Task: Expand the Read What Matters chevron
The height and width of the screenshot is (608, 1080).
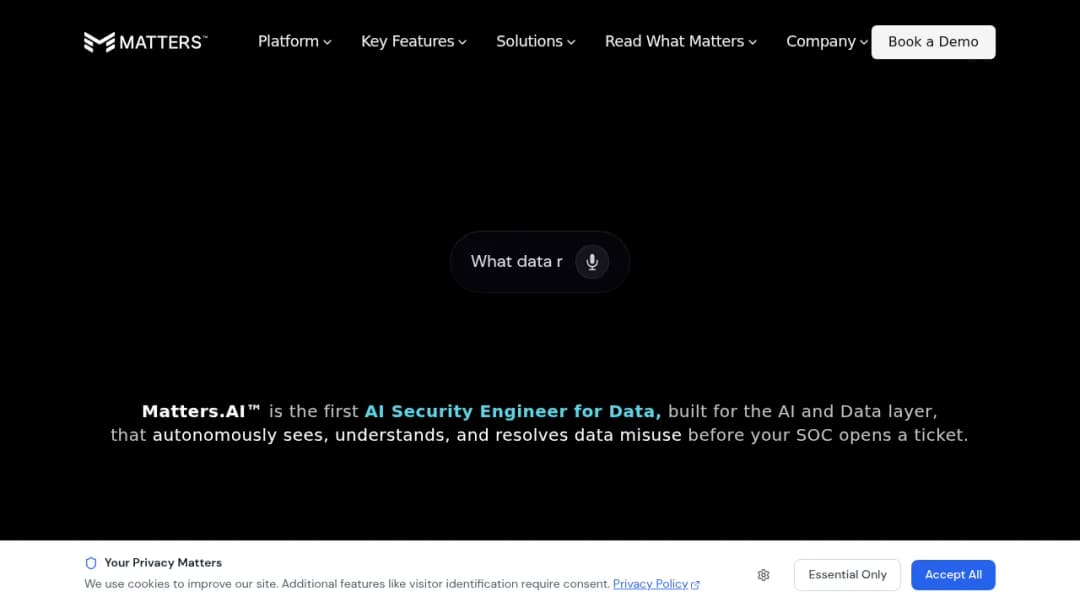Action: point(753,43)
